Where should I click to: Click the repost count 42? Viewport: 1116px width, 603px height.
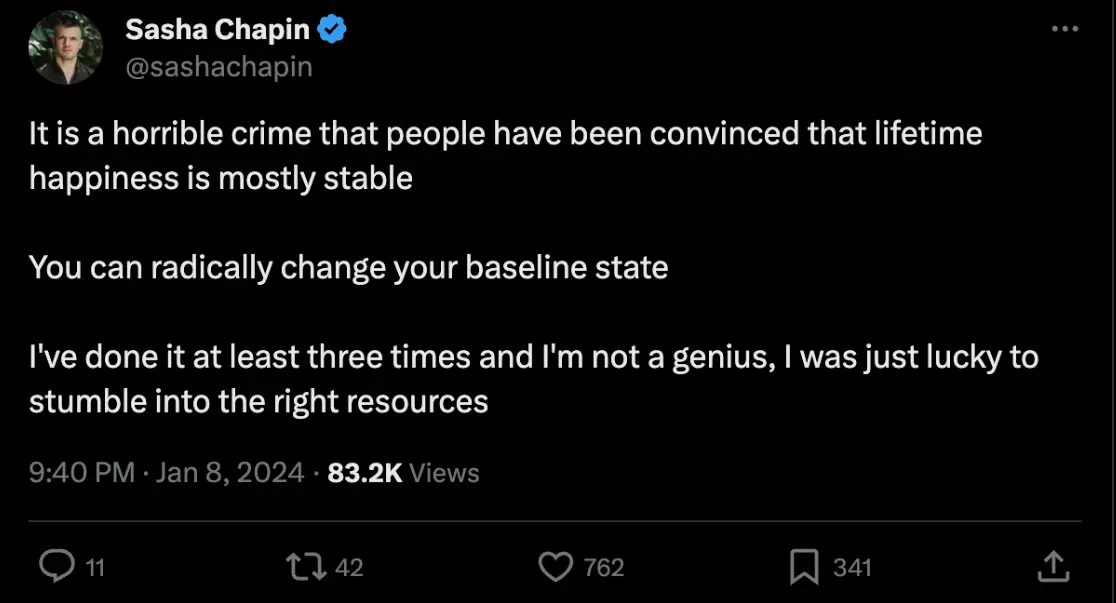[x=347, y=568]
